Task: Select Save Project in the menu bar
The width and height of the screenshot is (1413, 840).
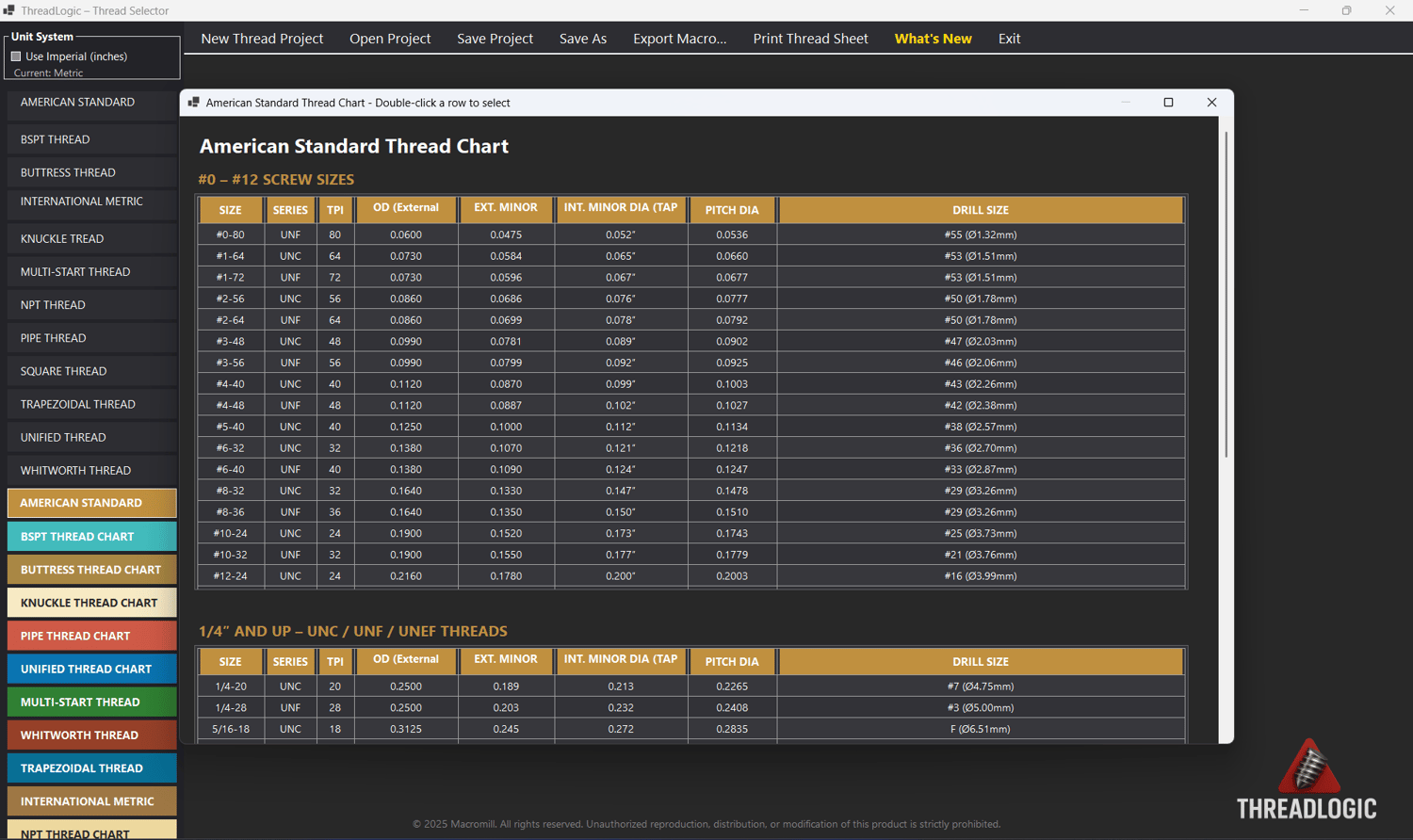Action: tap(495, 39)
